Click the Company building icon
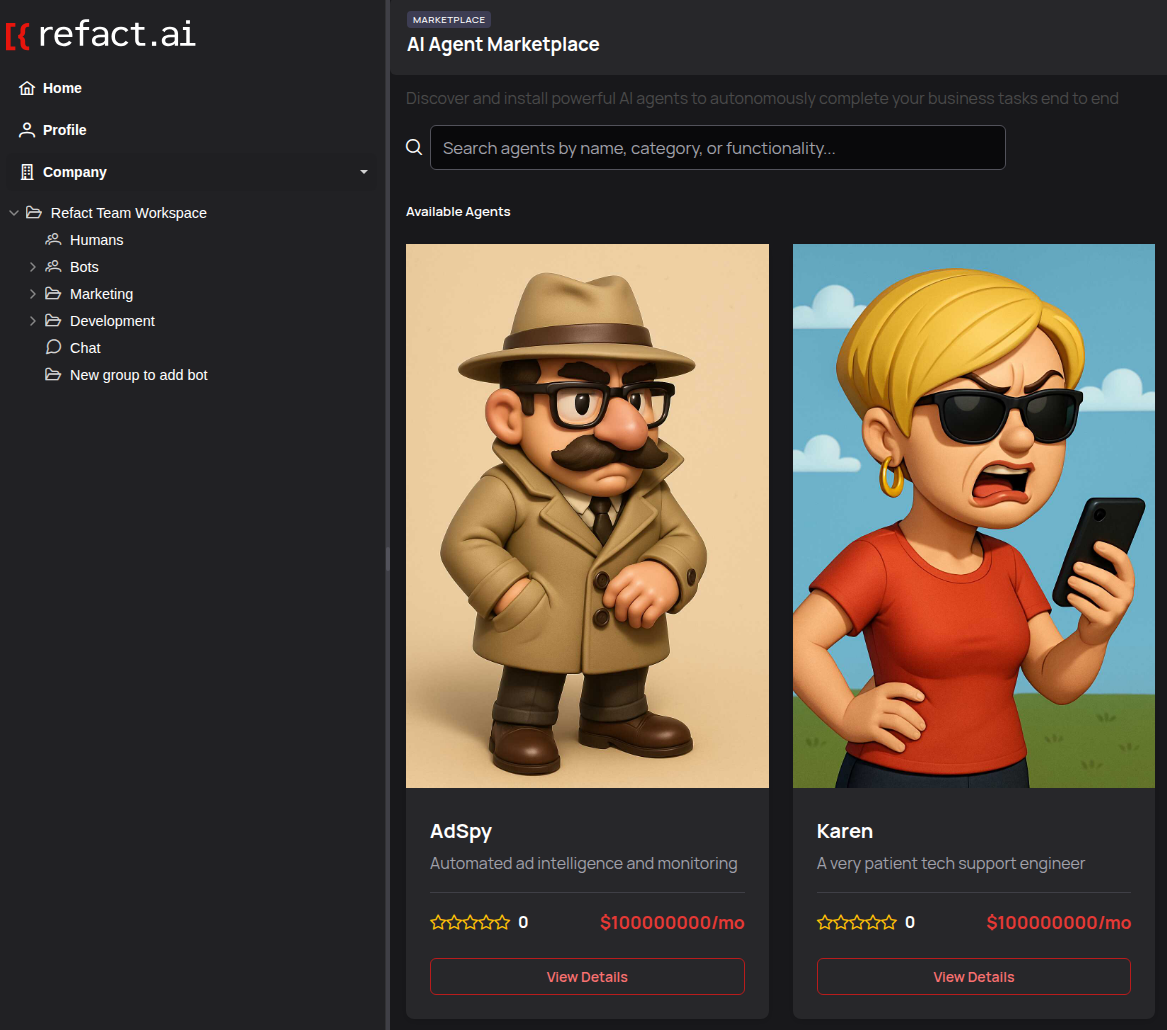 point(28,171)
